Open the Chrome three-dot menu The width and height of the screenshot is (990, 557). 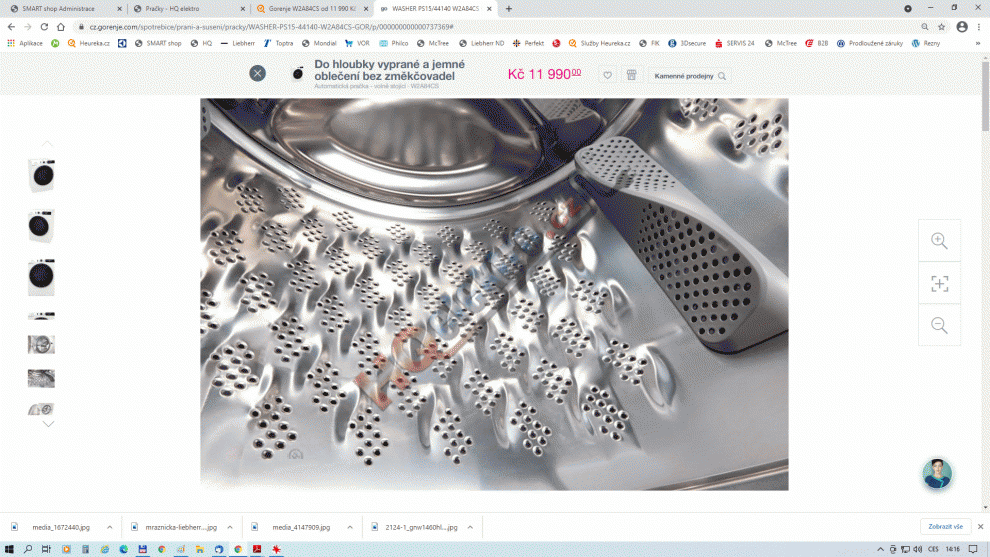979,27
